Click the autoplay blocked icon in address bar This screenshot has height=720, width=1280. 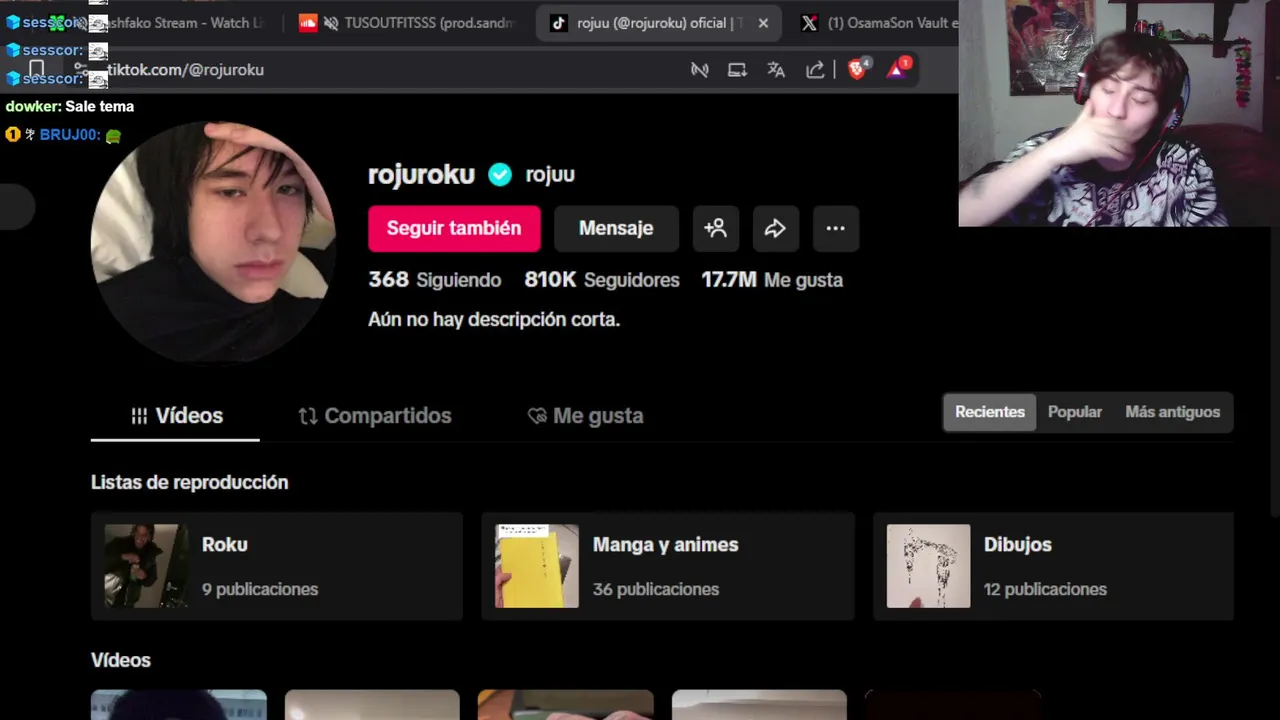700,70
